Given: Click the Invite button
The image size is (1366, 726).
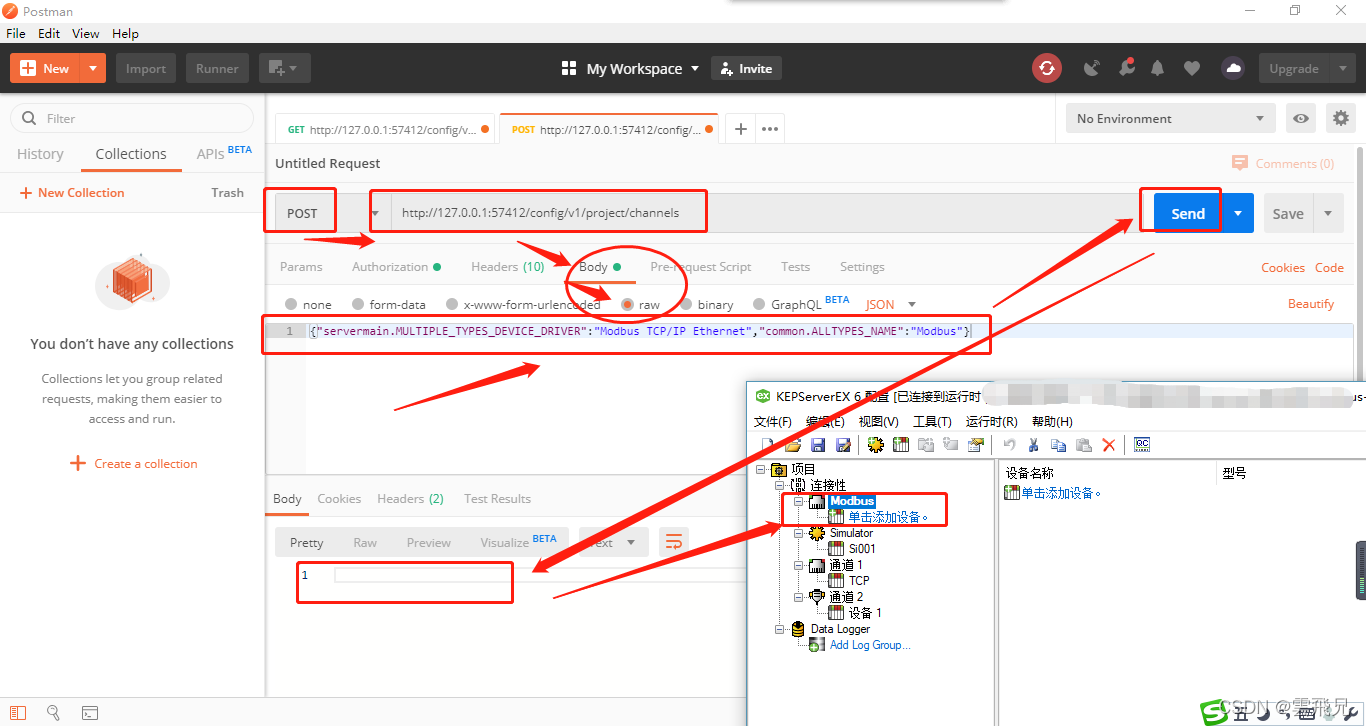Looking at the screenshot, I should pos(746,68).
